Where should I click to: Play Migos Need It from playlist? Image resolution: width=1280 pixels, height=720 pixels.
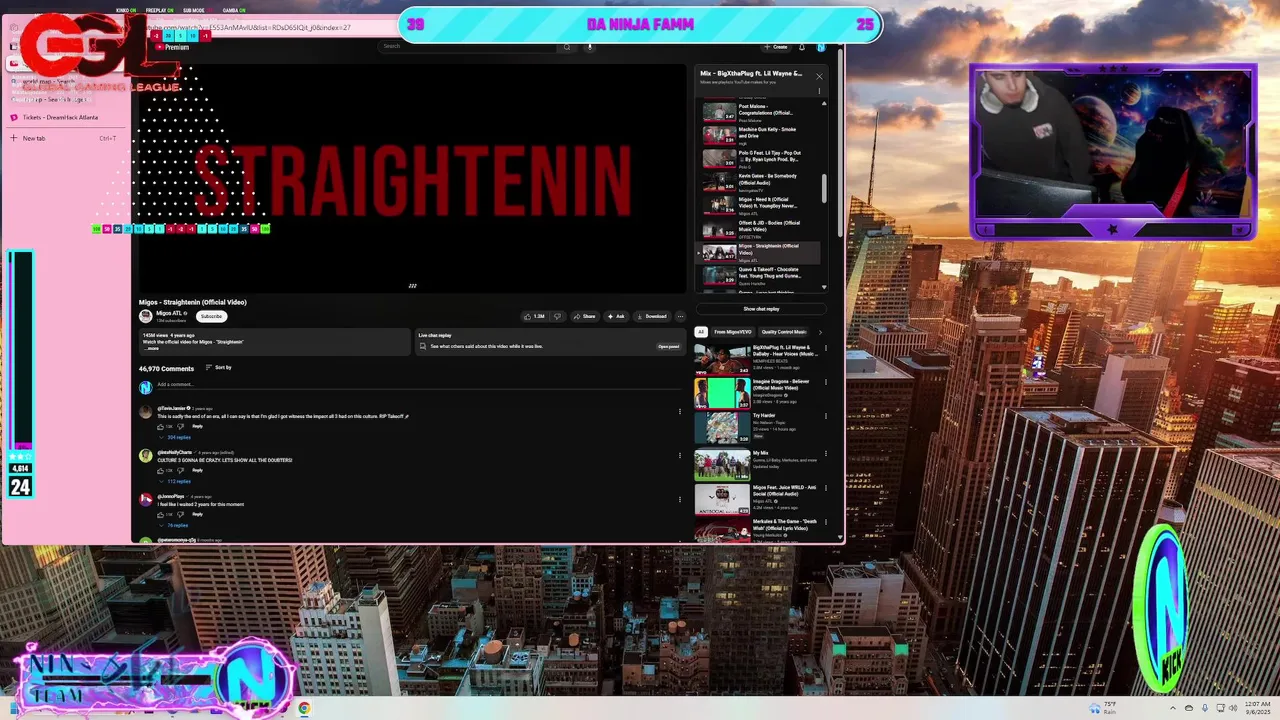759,205
